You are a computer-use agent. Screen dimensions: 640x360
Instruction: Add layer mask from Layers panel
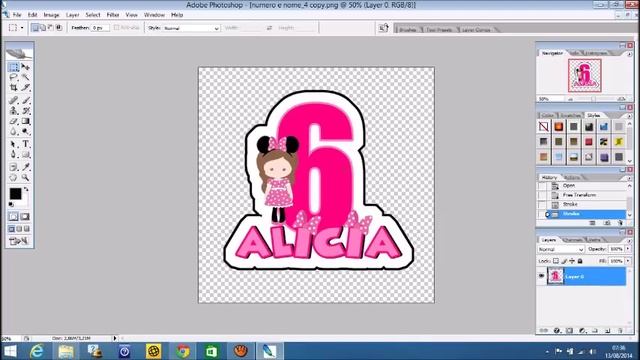pyautogui.click(x=569, y=330)
